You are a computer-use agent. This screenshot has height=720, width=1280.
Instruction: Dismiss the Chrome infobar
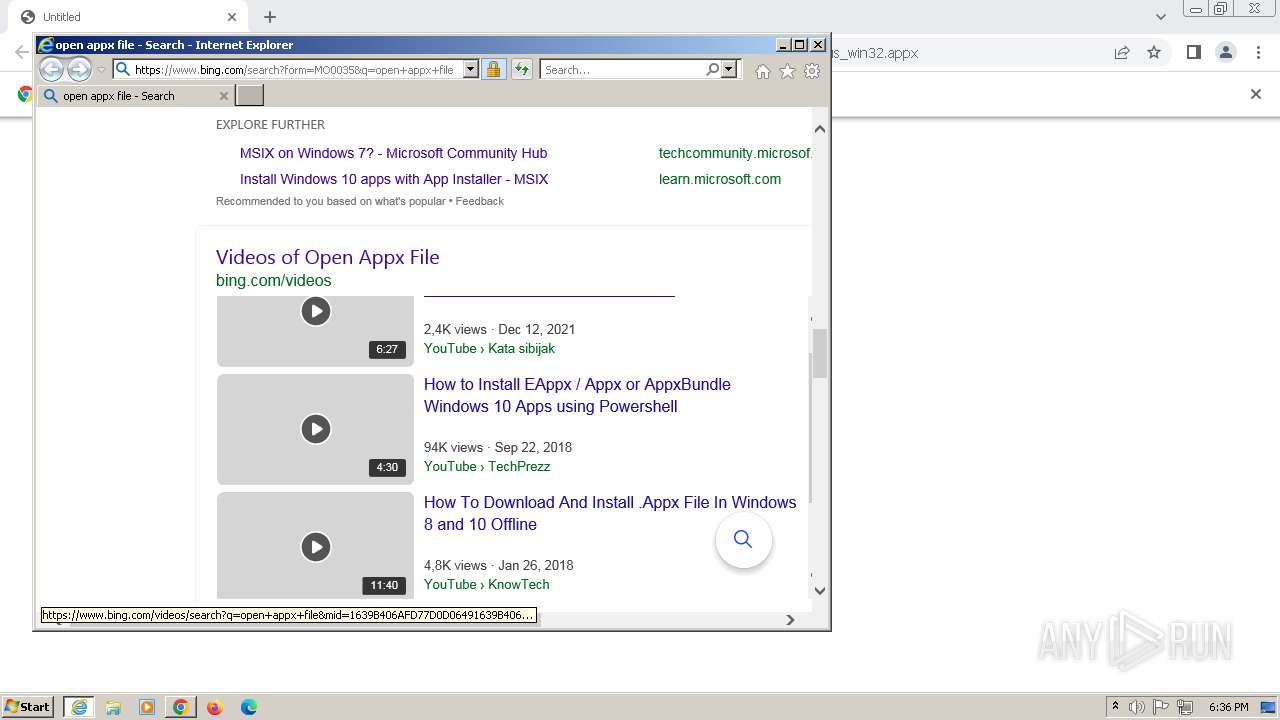tap(1256, 94)
